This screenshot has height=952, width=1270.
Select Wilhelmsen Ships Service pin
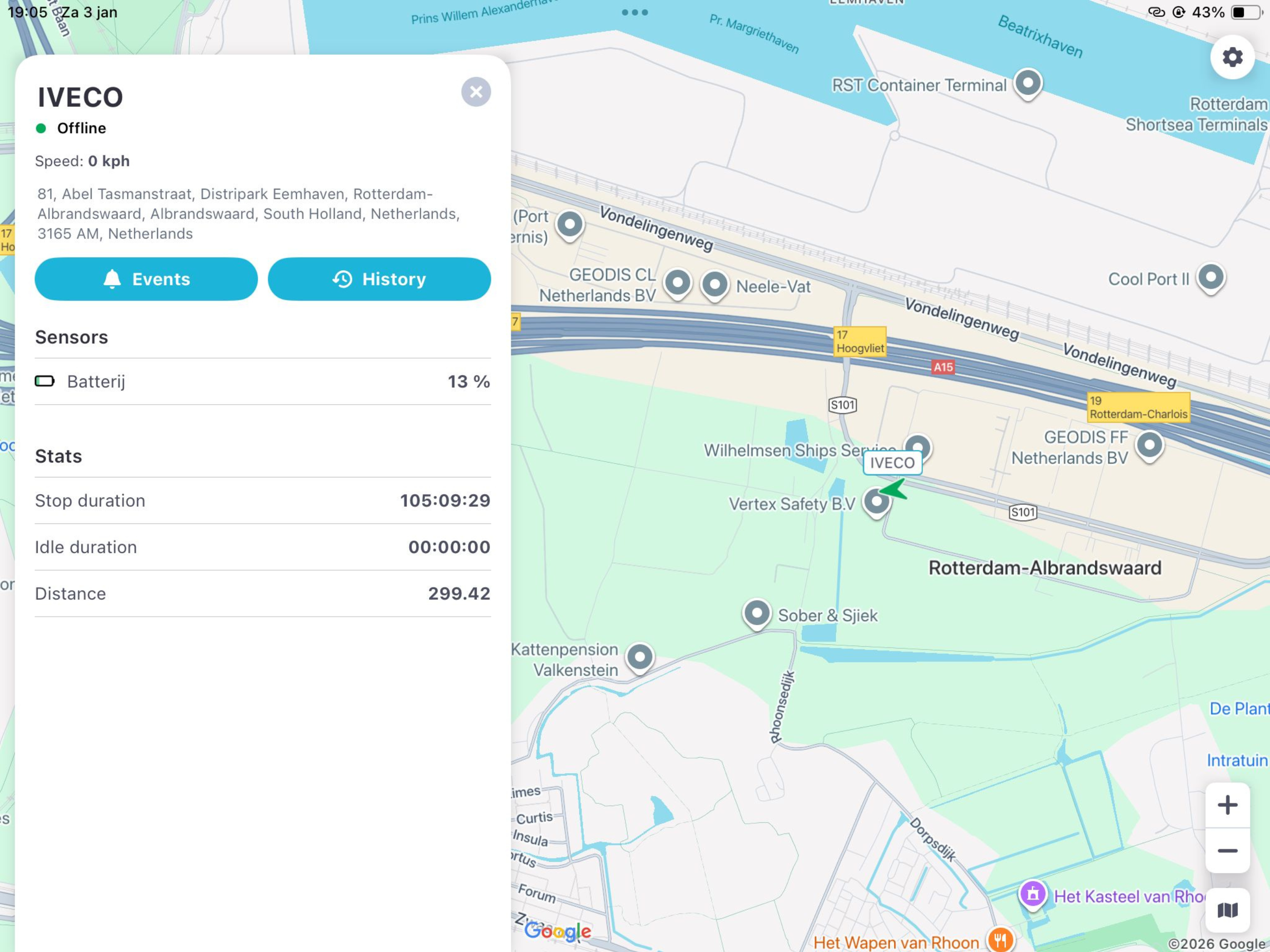(918, 446)
